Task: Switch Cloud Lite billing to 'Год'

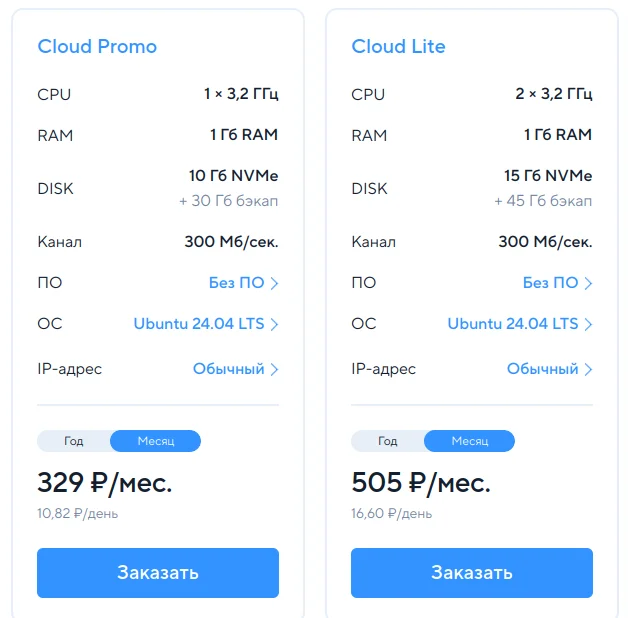Action: click(x=388, y=441)
